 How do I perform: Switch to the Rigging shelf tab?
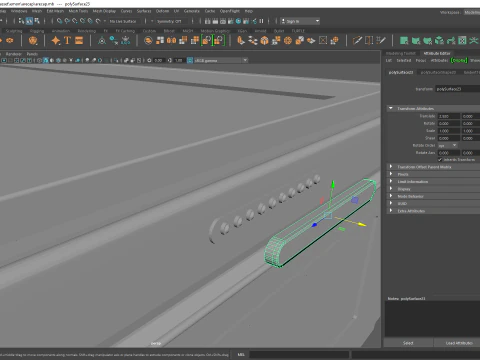[x=37, y=31]
